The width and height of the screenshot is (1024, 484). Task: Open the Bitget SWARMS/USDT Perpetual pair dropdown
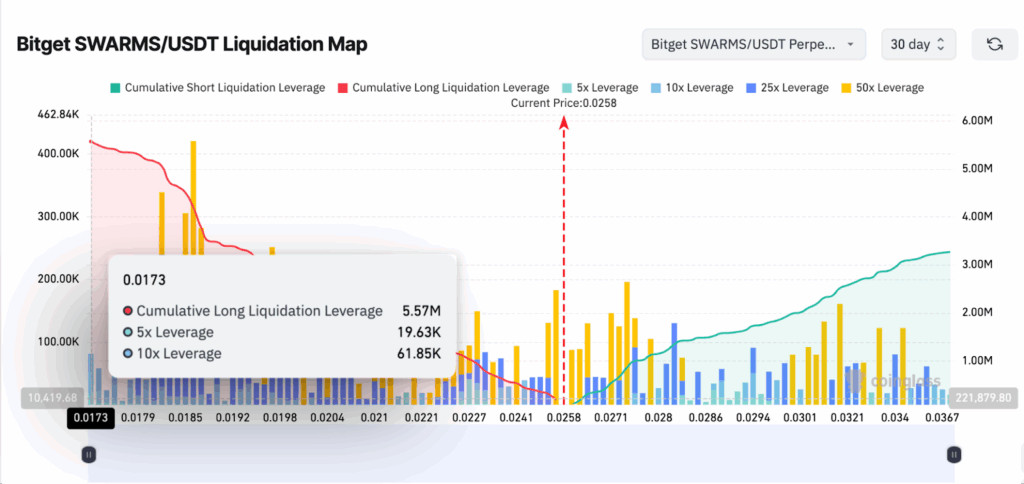click(754, 44)
